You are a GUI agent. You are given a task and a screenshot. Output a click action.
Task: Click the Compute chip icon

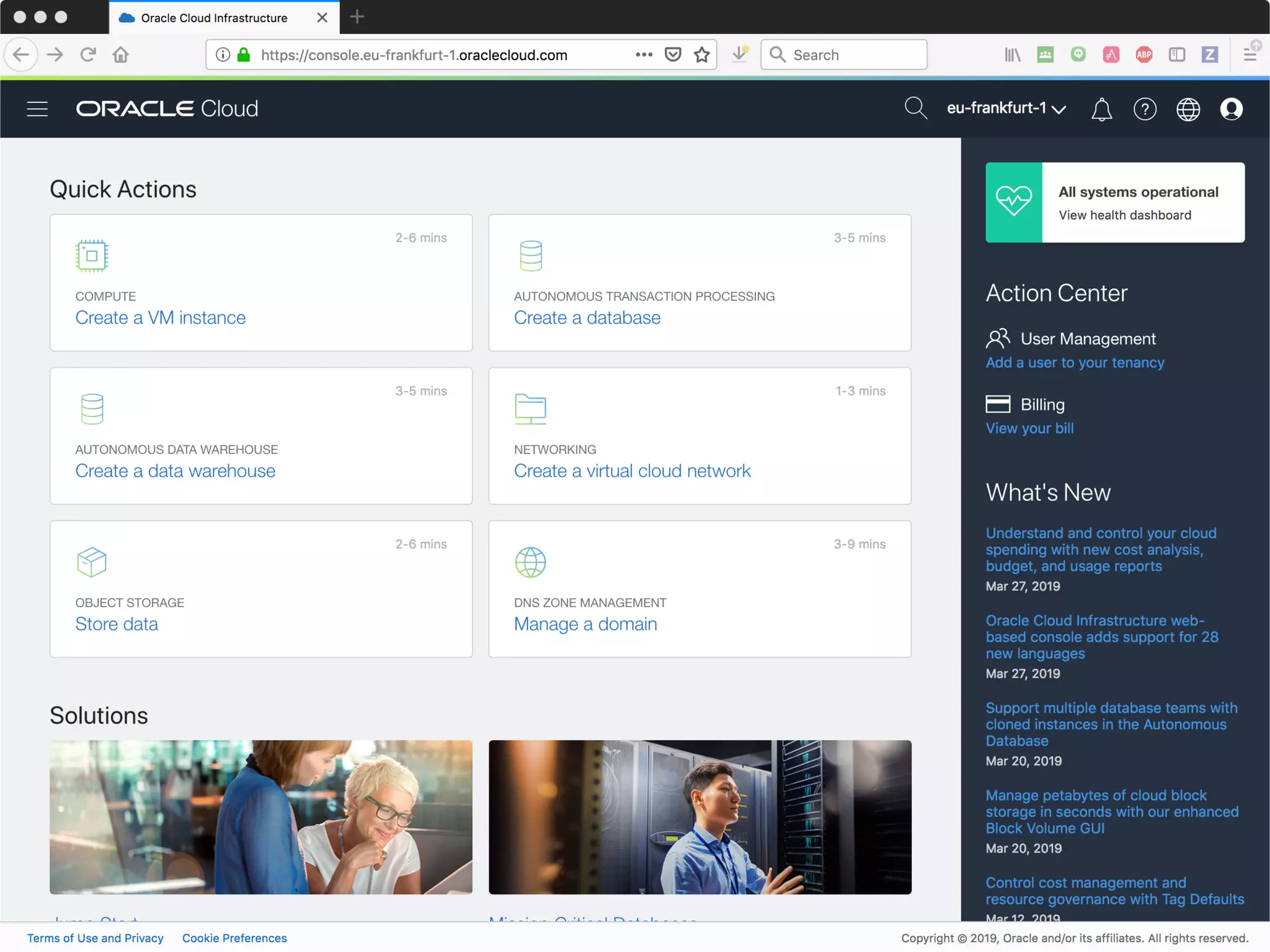(x=92, y=255)
